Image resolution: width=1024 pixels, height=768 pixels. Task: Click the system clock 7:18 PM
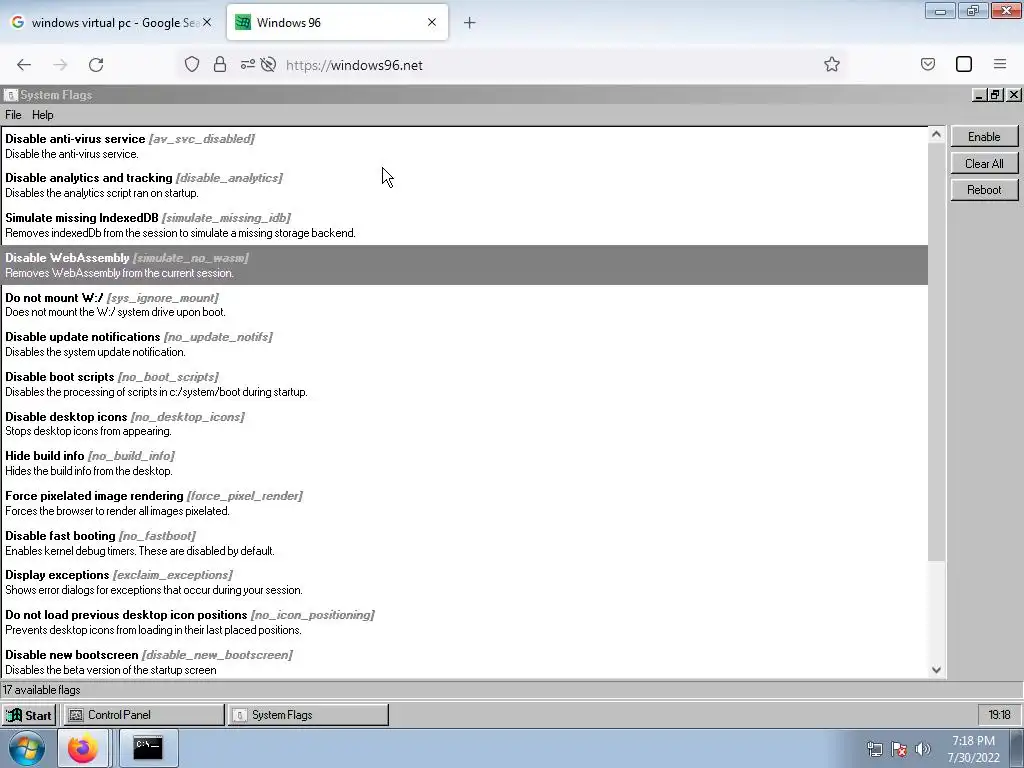click(x=974, y=749)
